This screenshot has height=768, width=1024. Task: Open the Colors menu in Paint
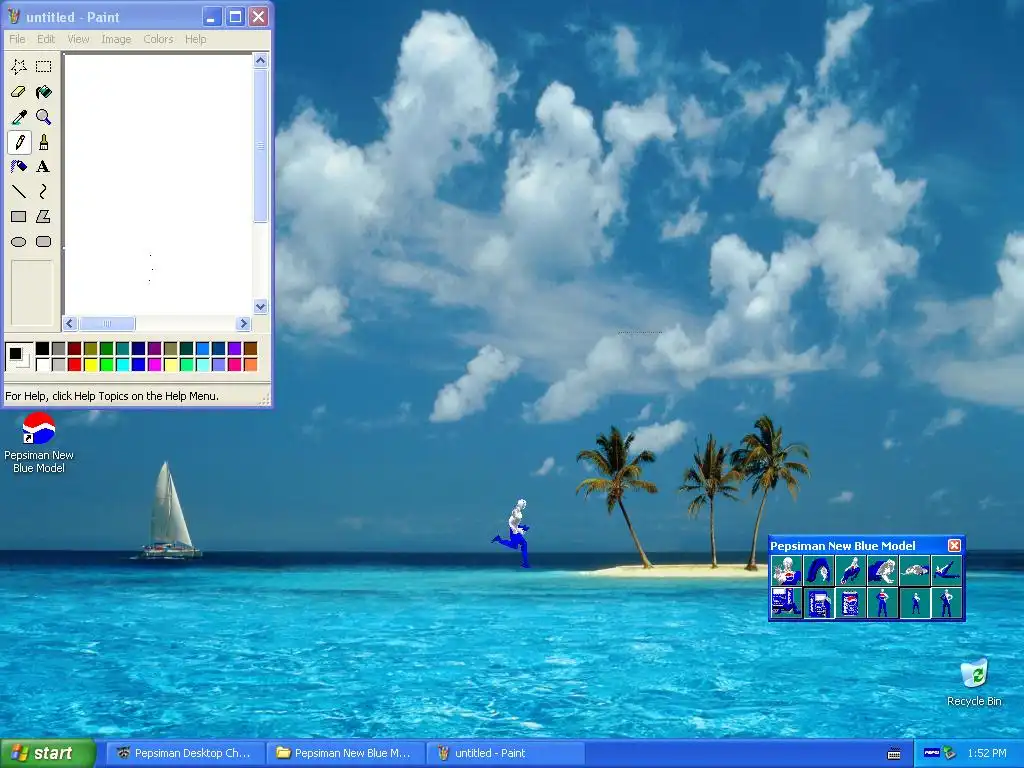tap(158, 39)
